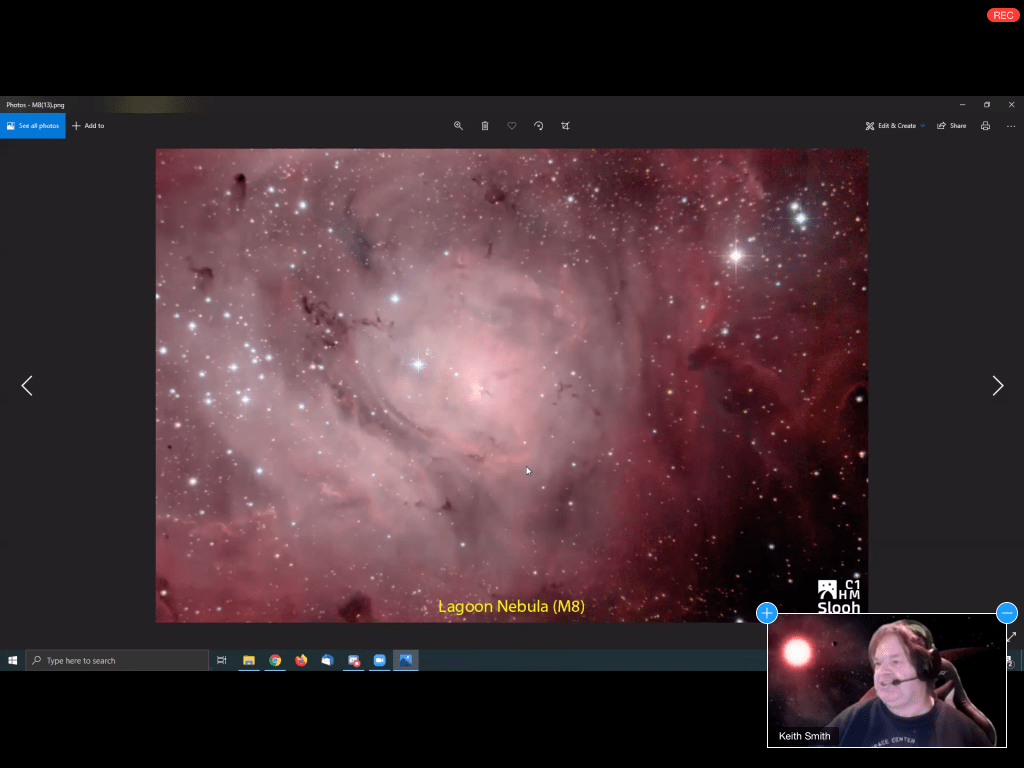This screenshot has width=1024, height=768.
Task: Click the Windows search box
Action: pyautogui.click(x=117, y=660)
